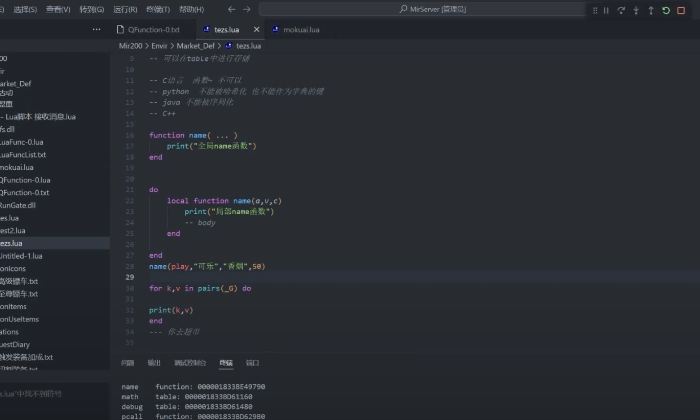Pause the debug session

(606, 10)
